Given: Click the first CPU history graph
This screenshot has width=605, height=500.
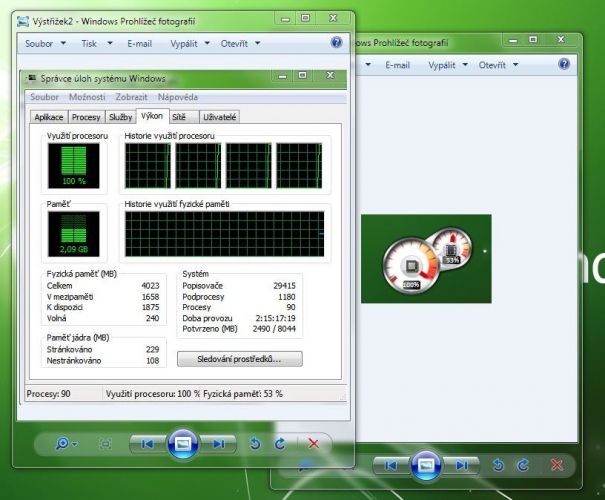Looking at the screenshot, I should [x=148, y=166].
